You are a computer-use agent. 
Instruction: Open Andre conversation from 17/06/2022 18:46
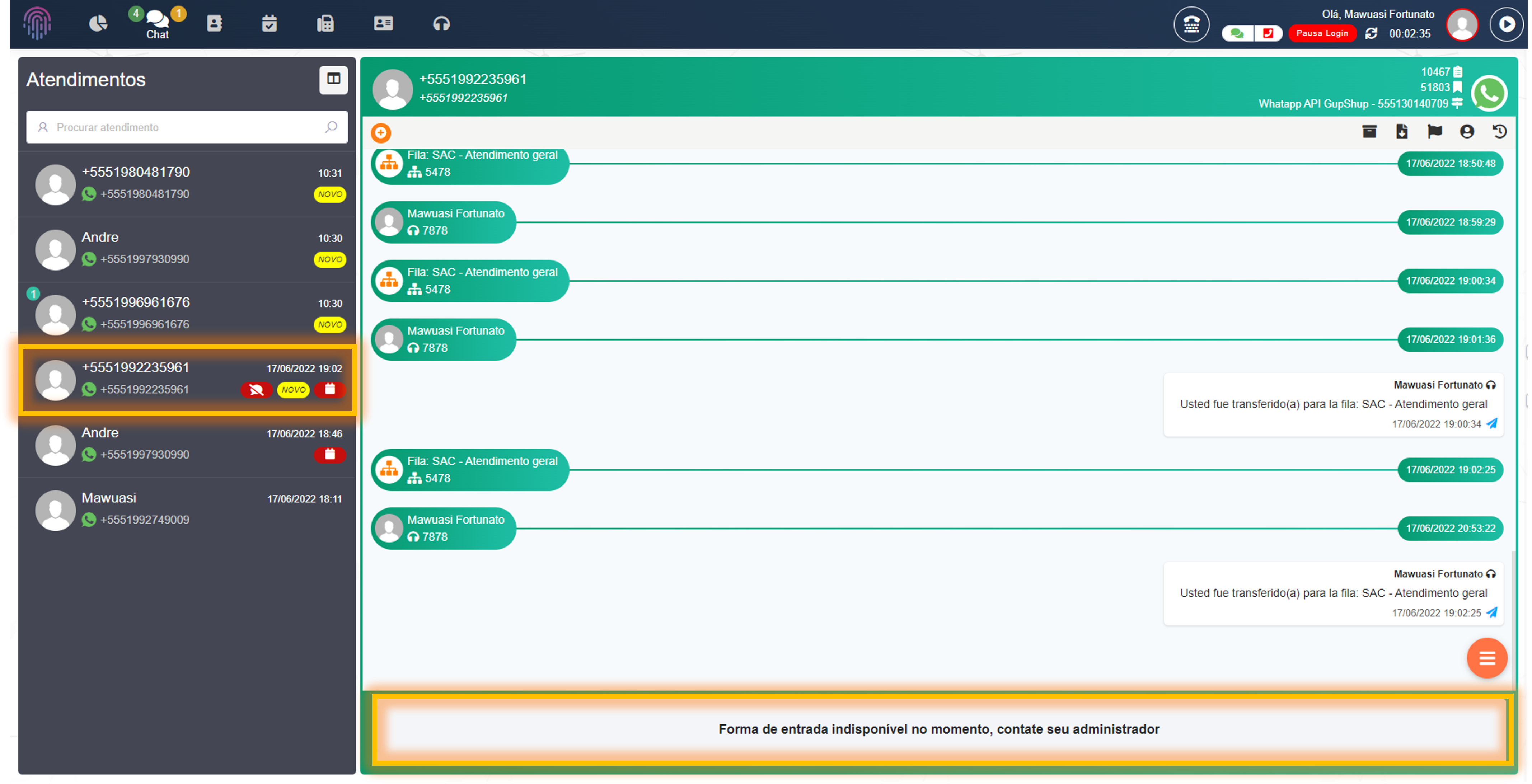click(187, 445)
